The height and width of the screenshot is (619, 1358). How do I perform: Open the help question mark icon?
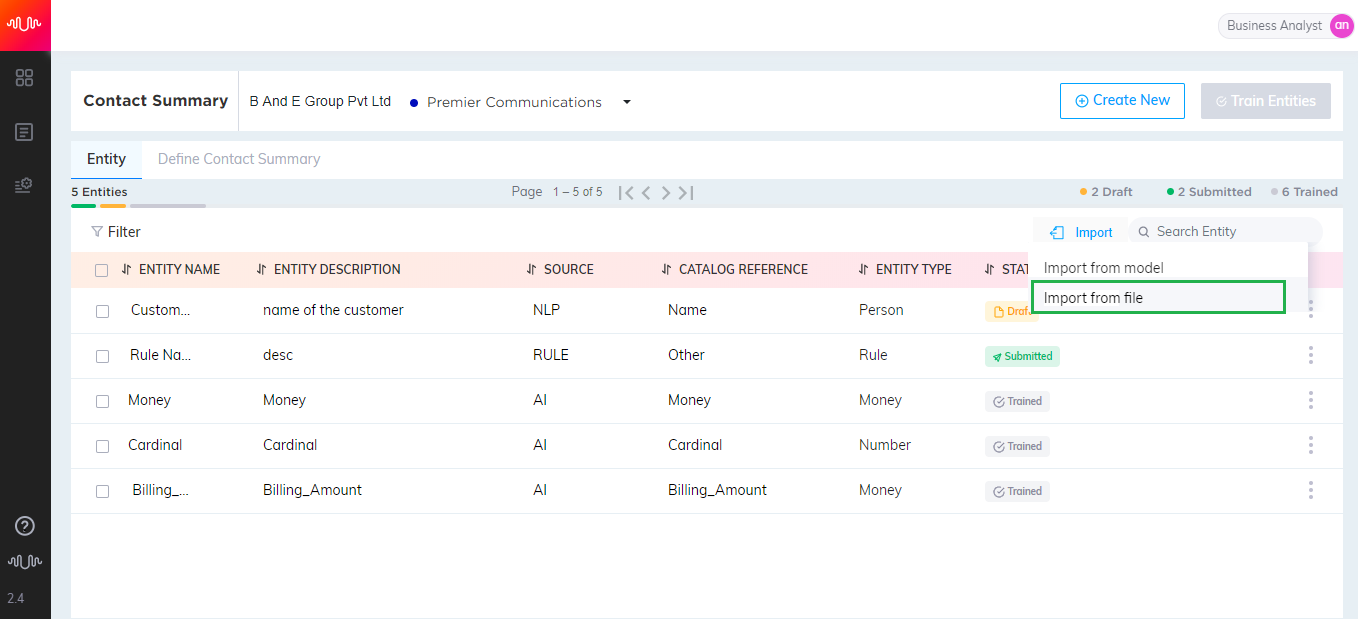[x=25, y=526]
